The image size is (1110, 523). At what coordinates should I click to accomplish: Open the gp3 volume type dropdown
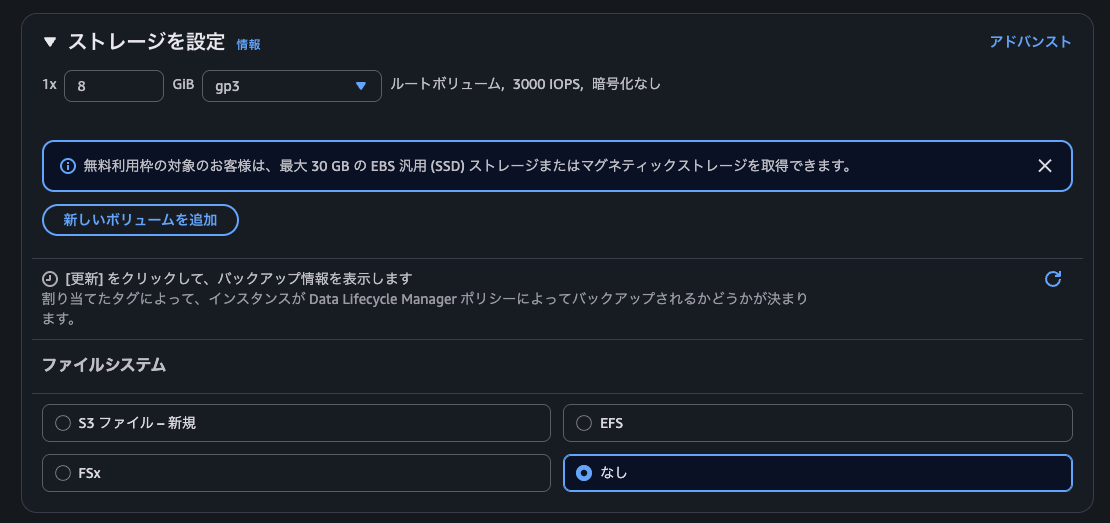click(292, 86)
